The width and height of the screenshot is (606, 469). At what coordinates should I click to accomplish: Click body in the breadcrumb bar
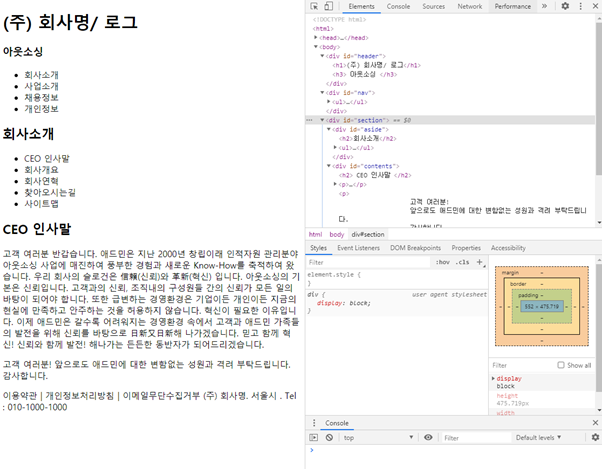click(337, 234)
